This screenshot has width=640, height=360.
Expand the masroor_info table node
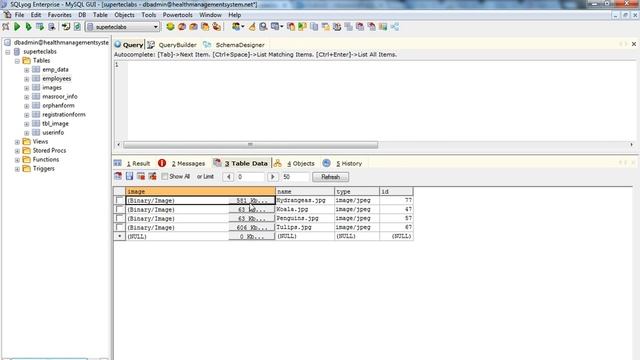27,97
